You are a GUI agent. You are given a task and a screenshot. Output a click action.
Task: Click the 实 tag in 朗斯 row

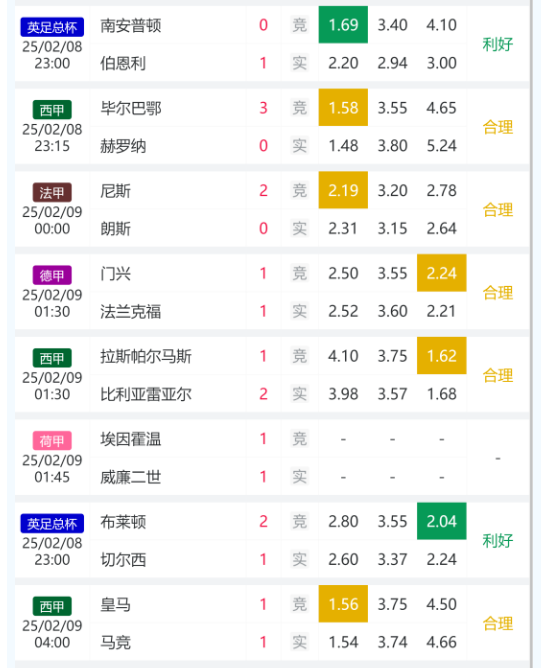(299, 228)
